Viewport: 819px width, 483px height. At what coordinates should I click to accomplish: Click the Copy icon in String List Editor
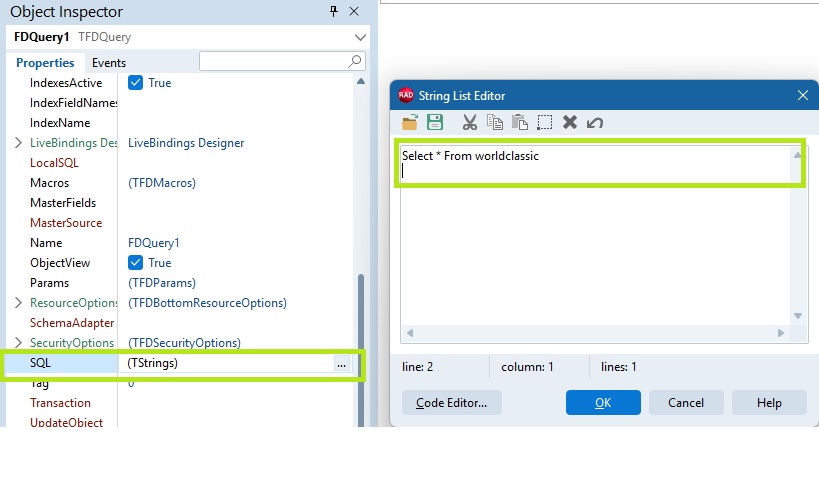click(x=495, y=123)
